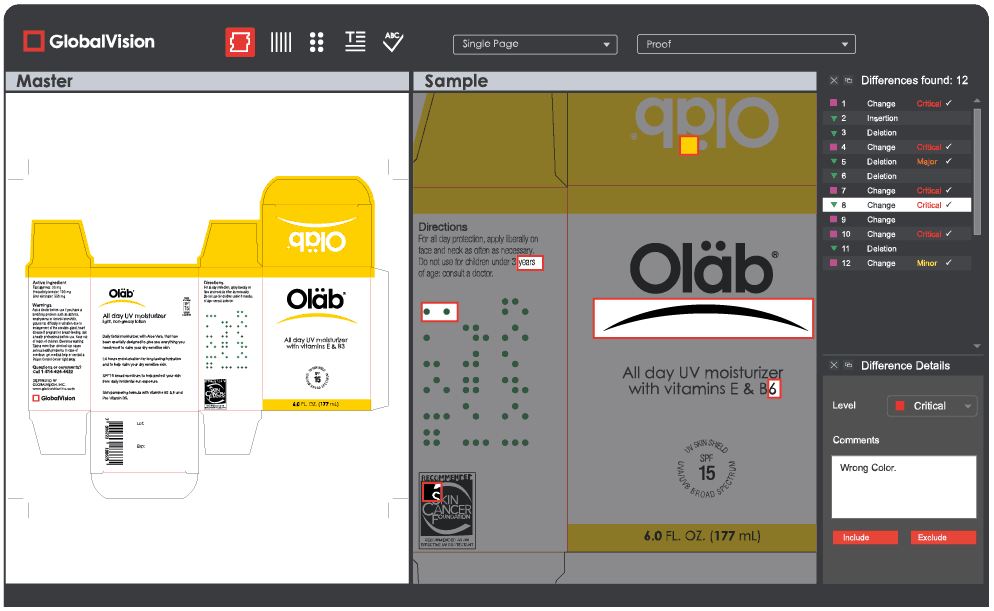Open the text inspection tool

point(355,42)
